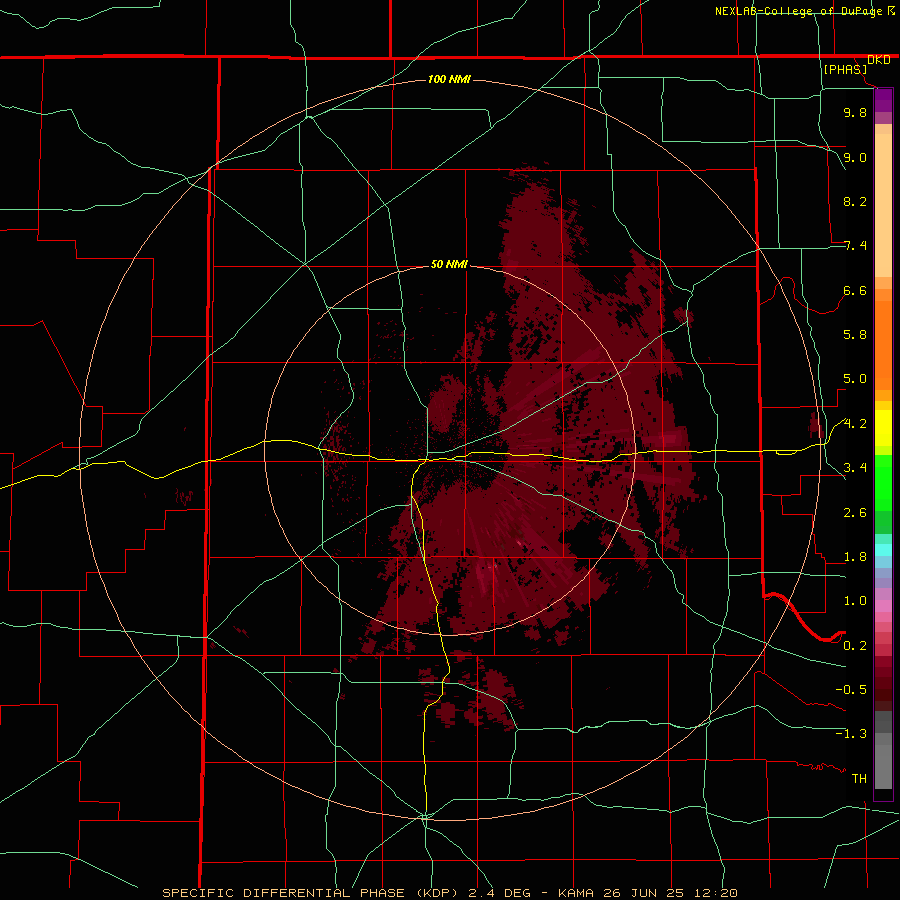
Task: Click the [PHAS] units label
Action: [845, 70]
